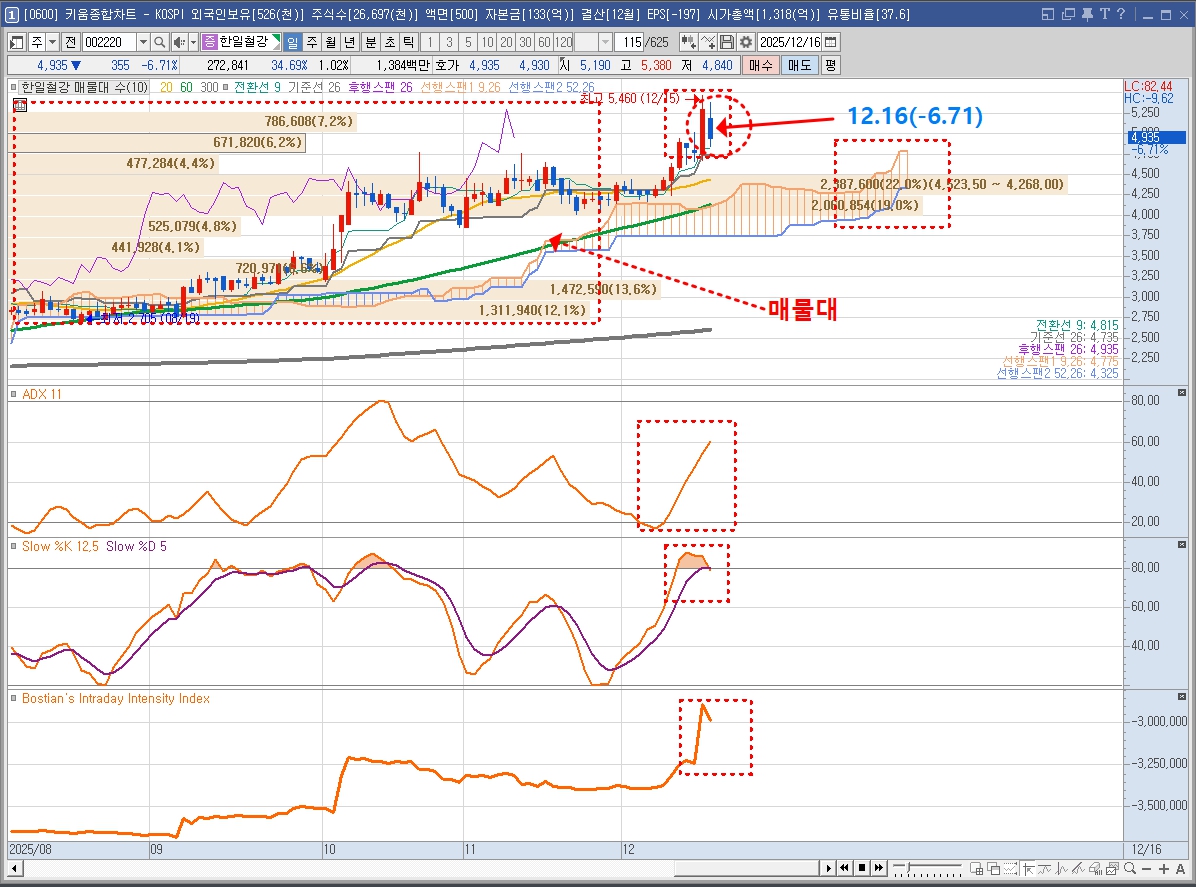Select the minute 분 period toggle

pos(370,43)
